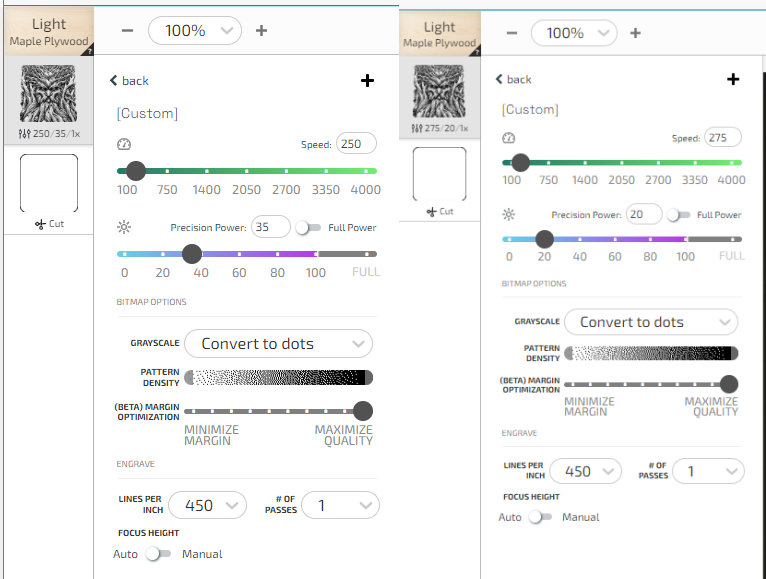
Task: Open right Lines Per Inch 450 dropdown
Action: click(x=585, y=472)
